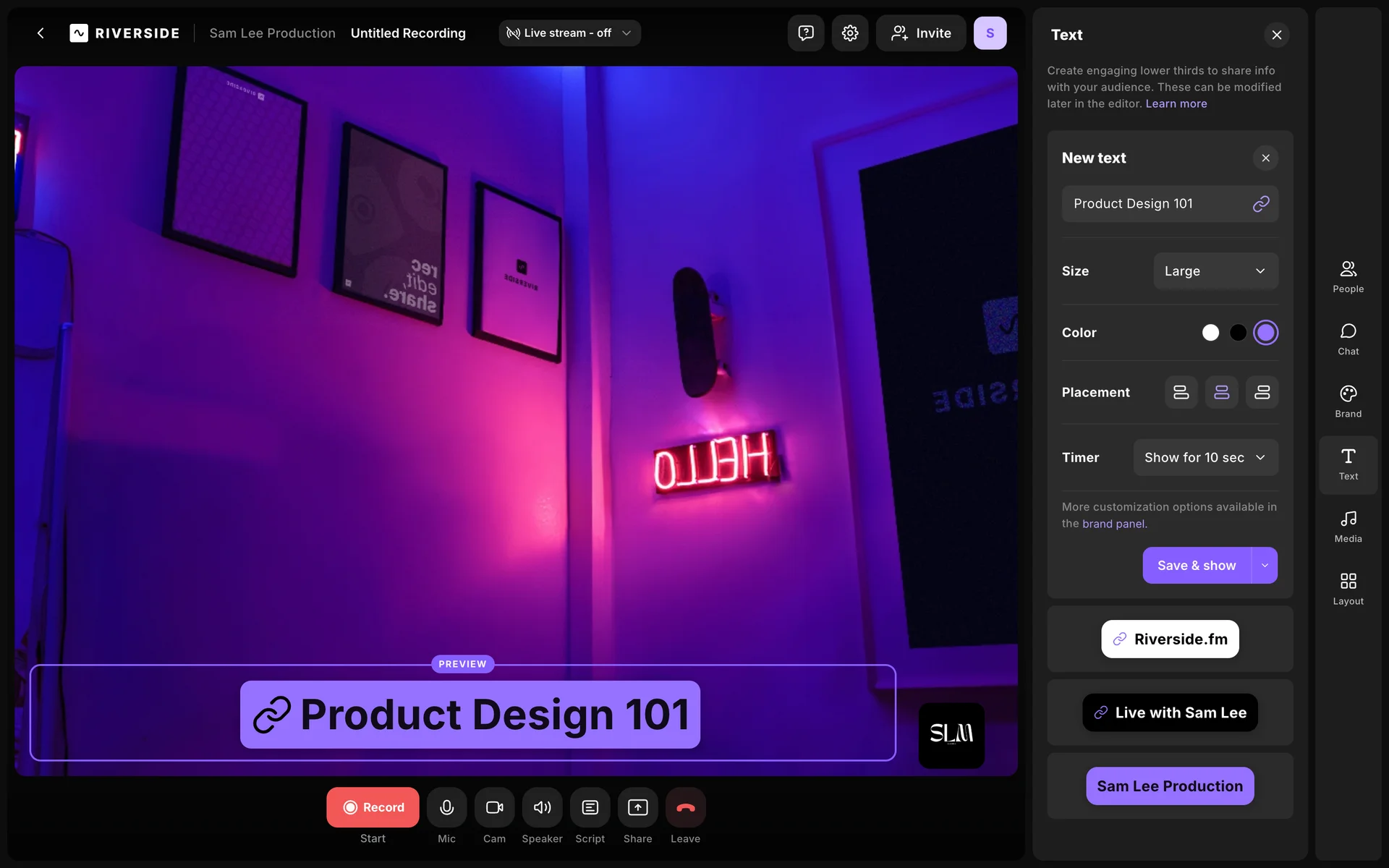The image size is (1389, 868).
Task: Open the help chat question icon
Action: (x=806, y=33)
